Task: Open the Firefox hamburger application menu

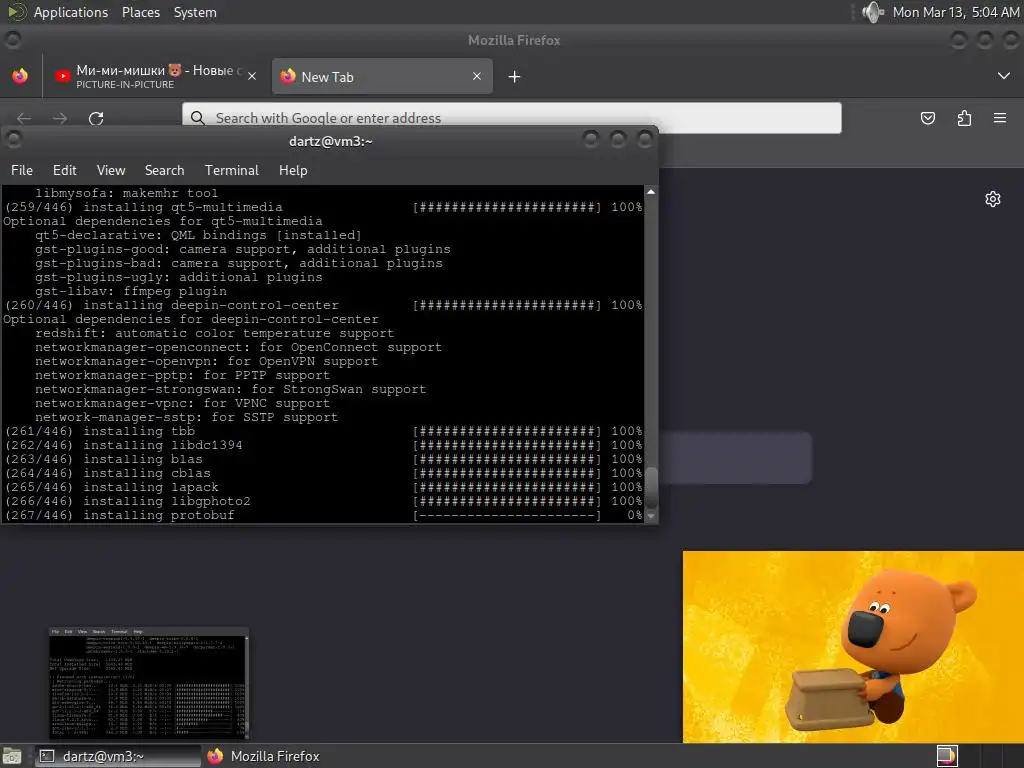Action: [x=1000, y=118]
